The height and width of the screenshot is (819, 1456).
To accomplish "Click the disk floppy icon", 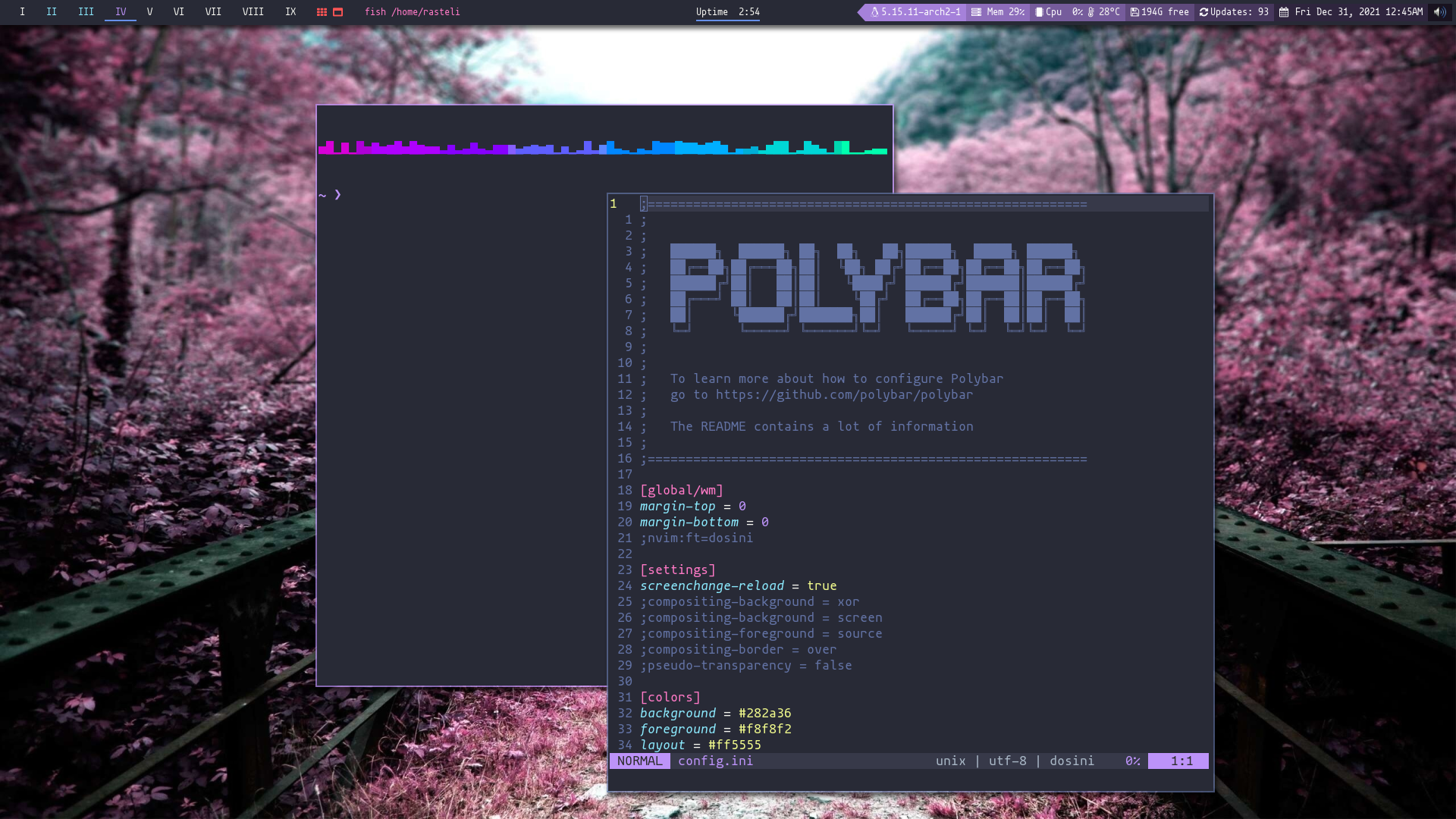I will (1134, 12).
